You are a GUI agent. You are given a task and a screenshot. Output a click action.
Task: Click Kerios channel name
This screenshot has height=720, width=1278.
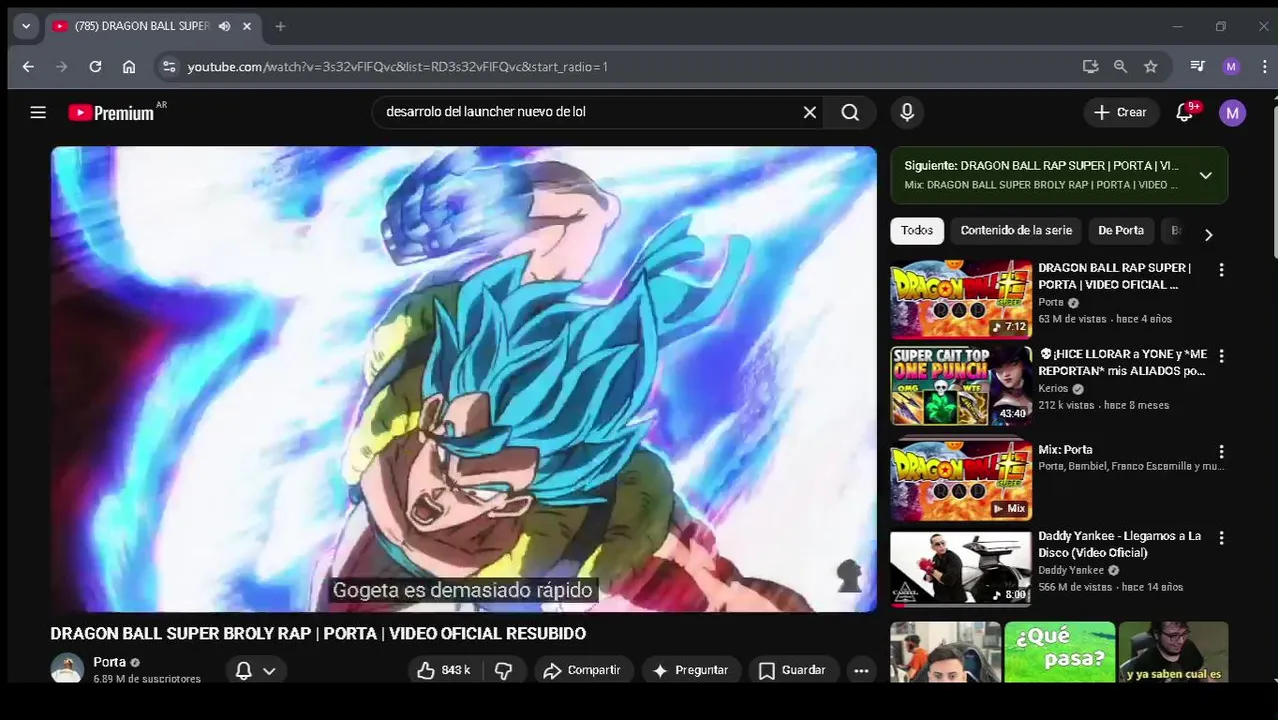(1053, 389)
